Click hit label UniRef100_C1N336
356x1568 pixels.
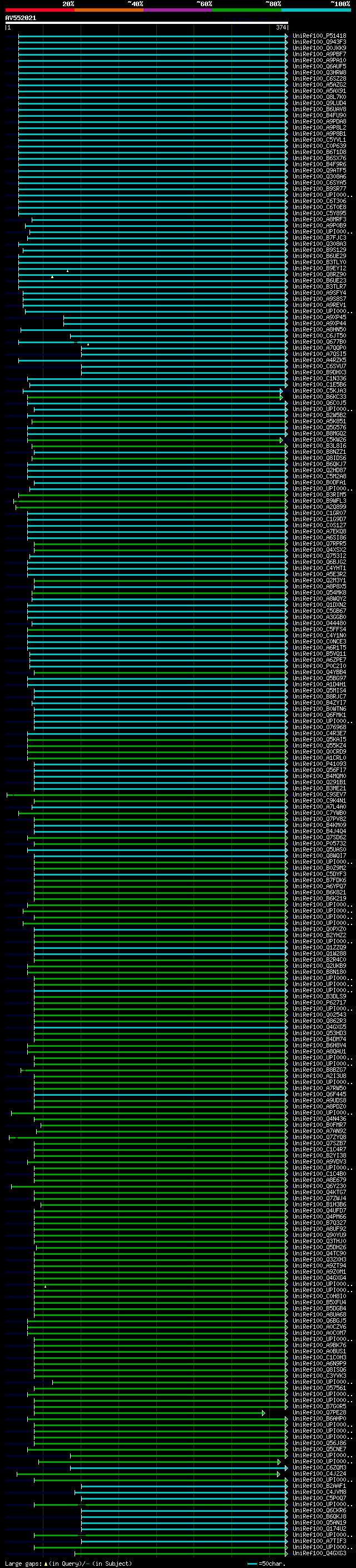[319, 379]
